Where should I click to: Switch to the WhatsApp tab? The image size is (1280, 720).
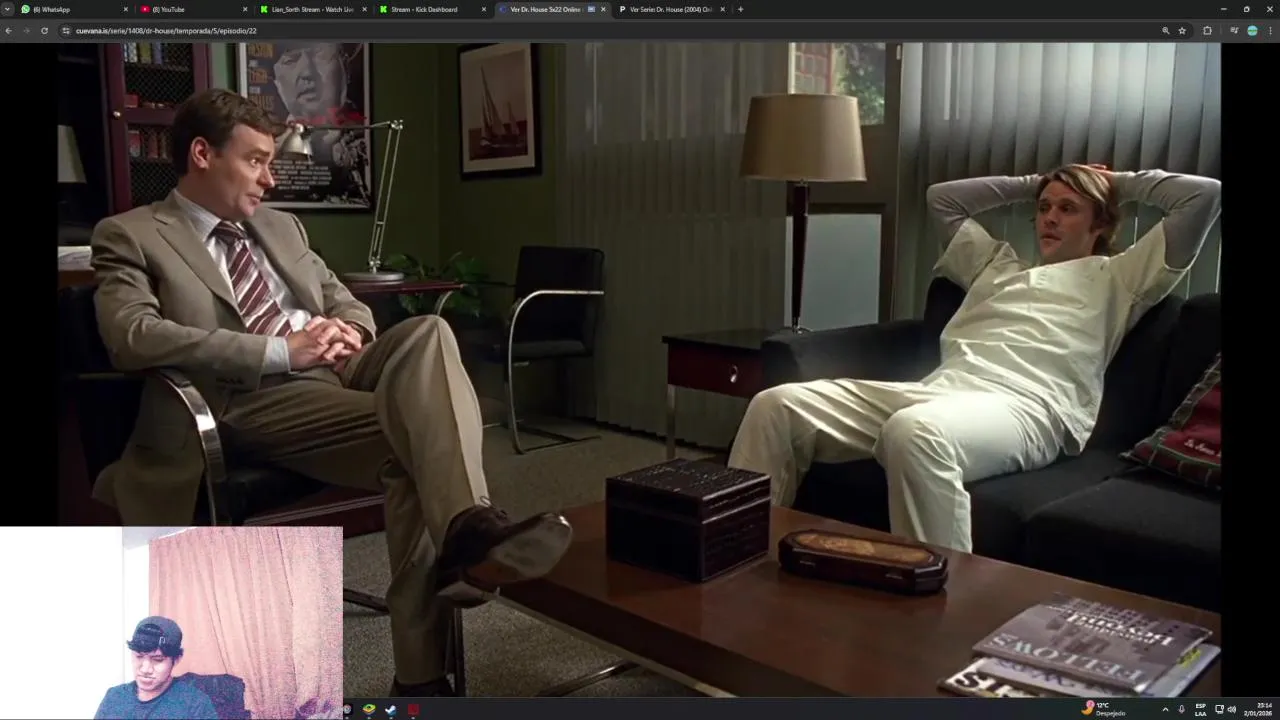click(75, 9)
